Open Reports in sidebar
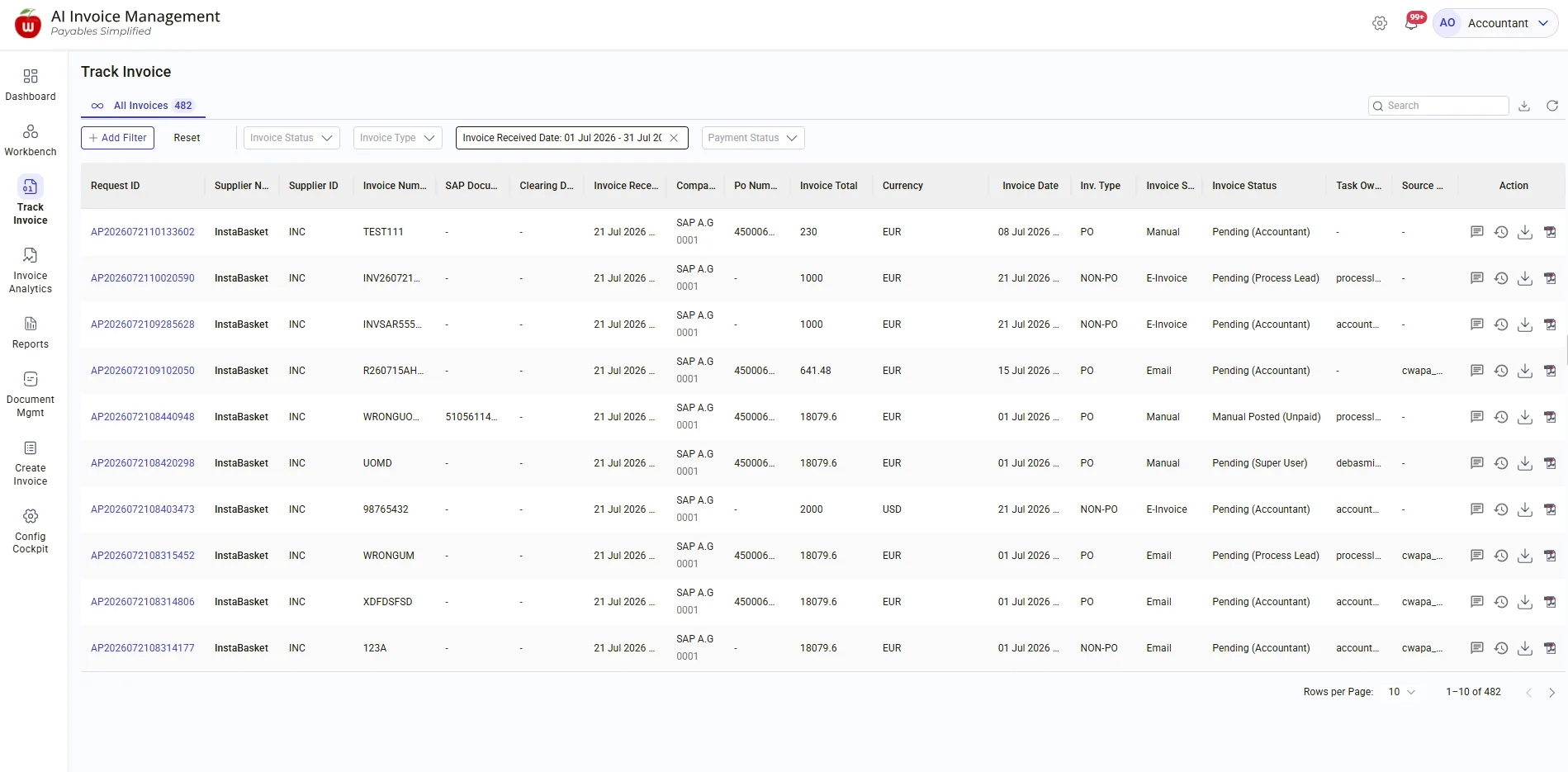 coord(31,333)
